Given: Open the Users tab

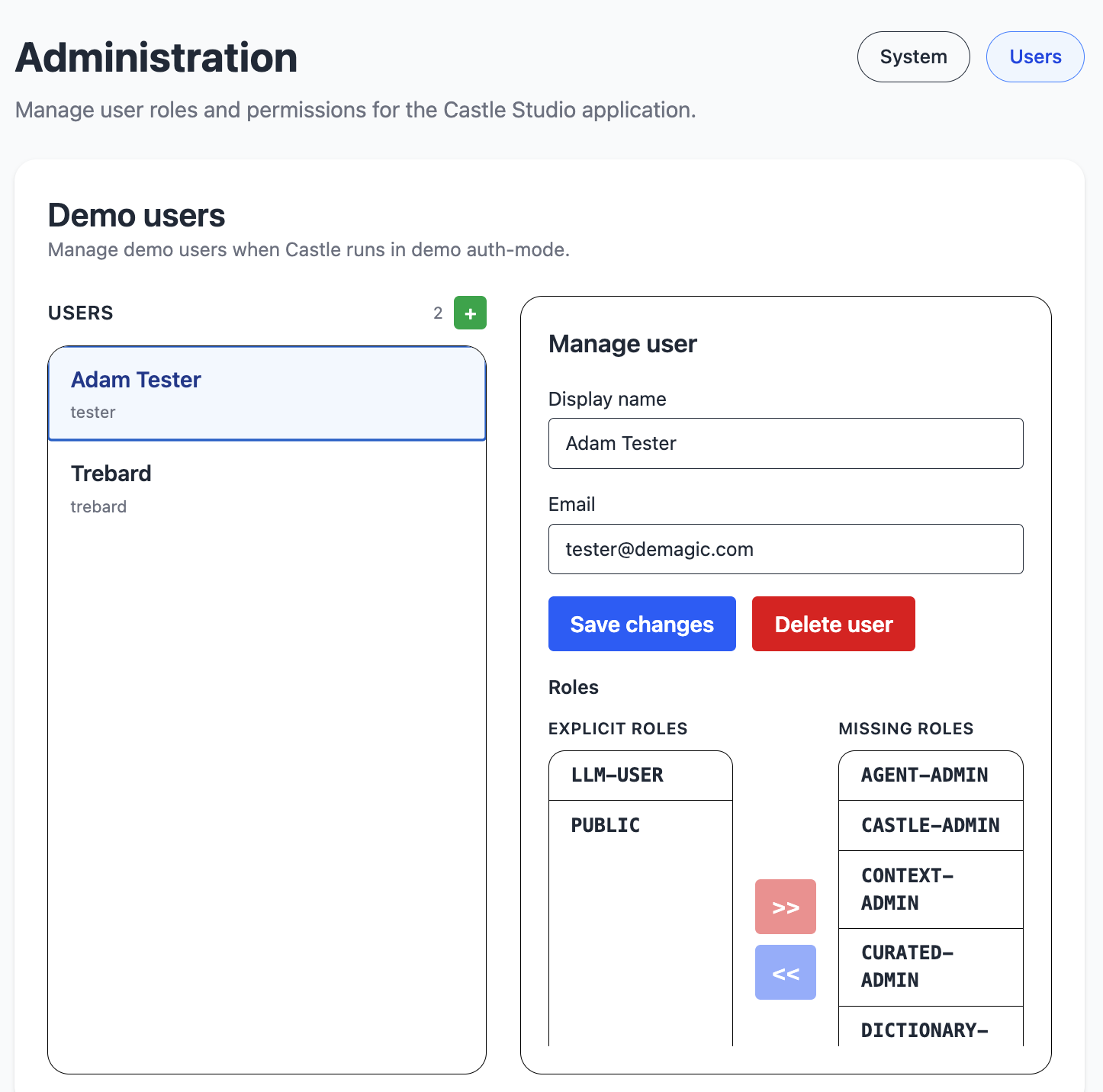Looking at the screenshot, I should (1034, 57).
